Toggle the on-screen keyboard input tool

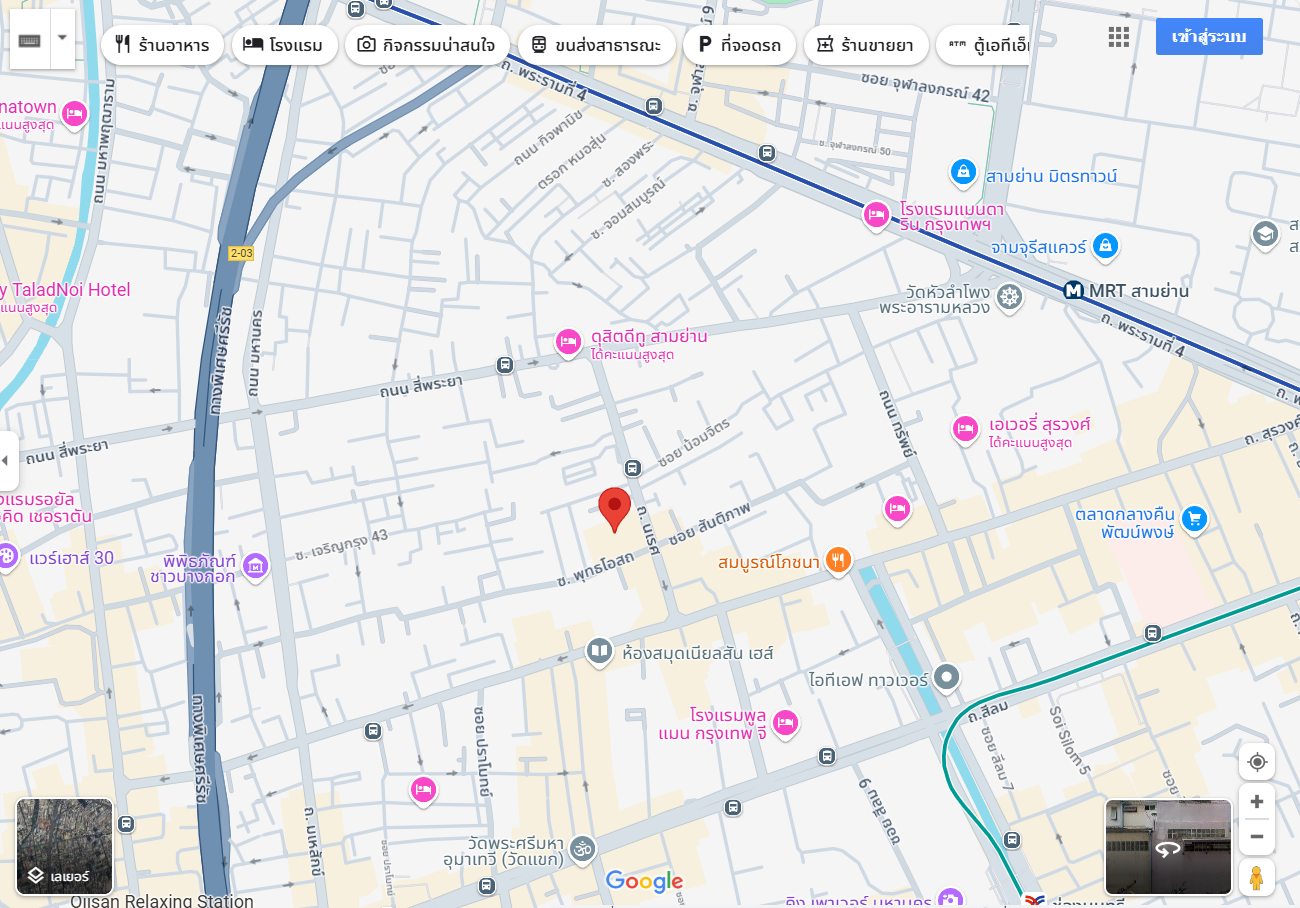point(30,39)
